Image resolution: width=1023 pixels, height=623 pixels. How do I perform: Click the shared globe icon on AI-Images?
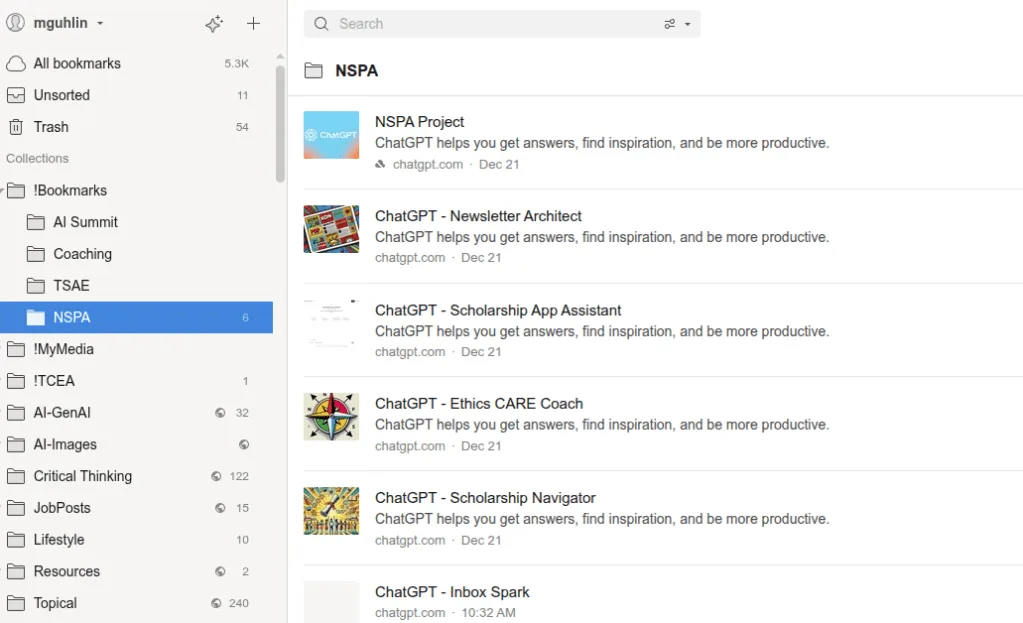[x=244, y=444]
